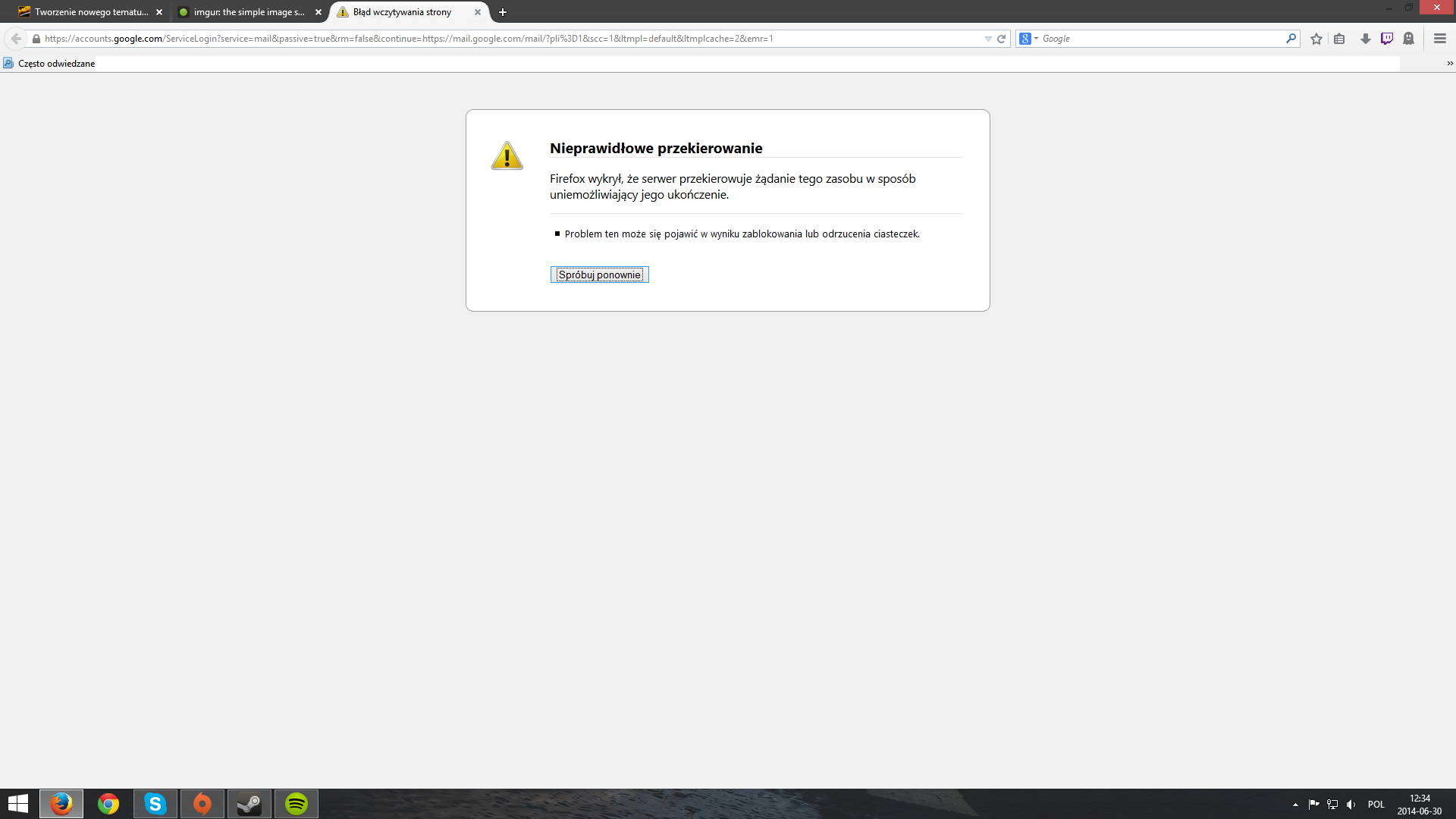Screen dimensions: 1456x819
Task: Open the Firefox hamburger menu
Action: (1440, 39)
